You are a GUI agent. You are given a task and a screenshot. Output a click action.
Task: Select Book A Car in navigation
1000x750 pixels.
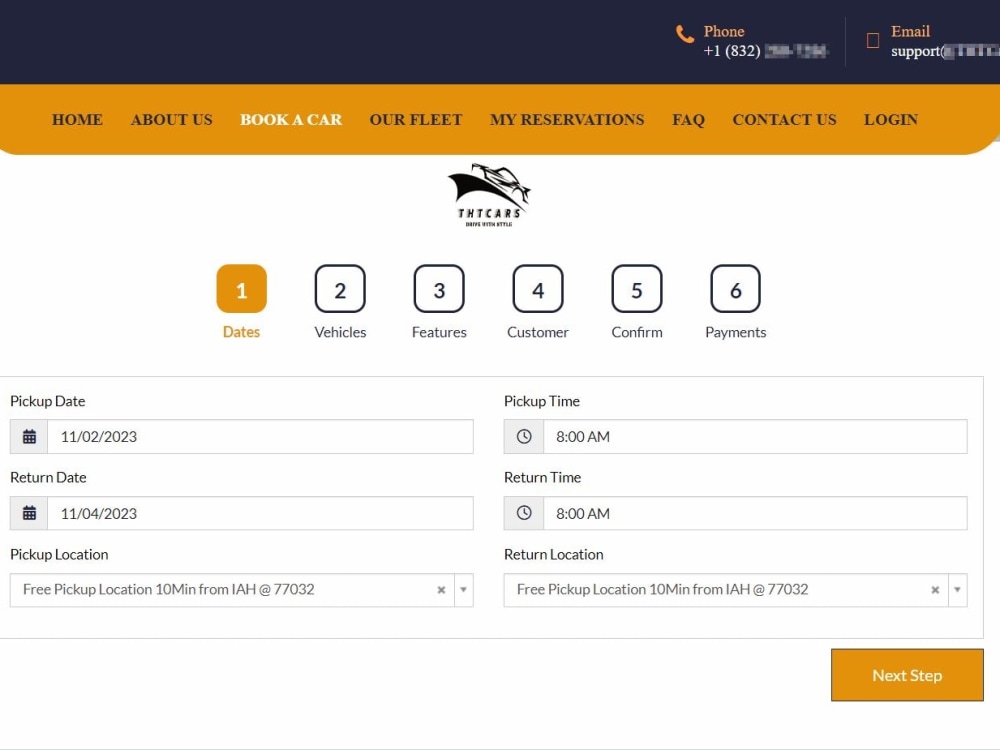tap(291, 120)
